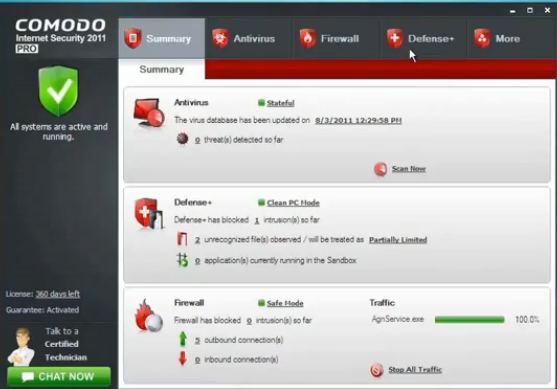Viewport: 557px width, 389px height.
Task: Switch to the Antivirus tab
Action: click(249, 38)
